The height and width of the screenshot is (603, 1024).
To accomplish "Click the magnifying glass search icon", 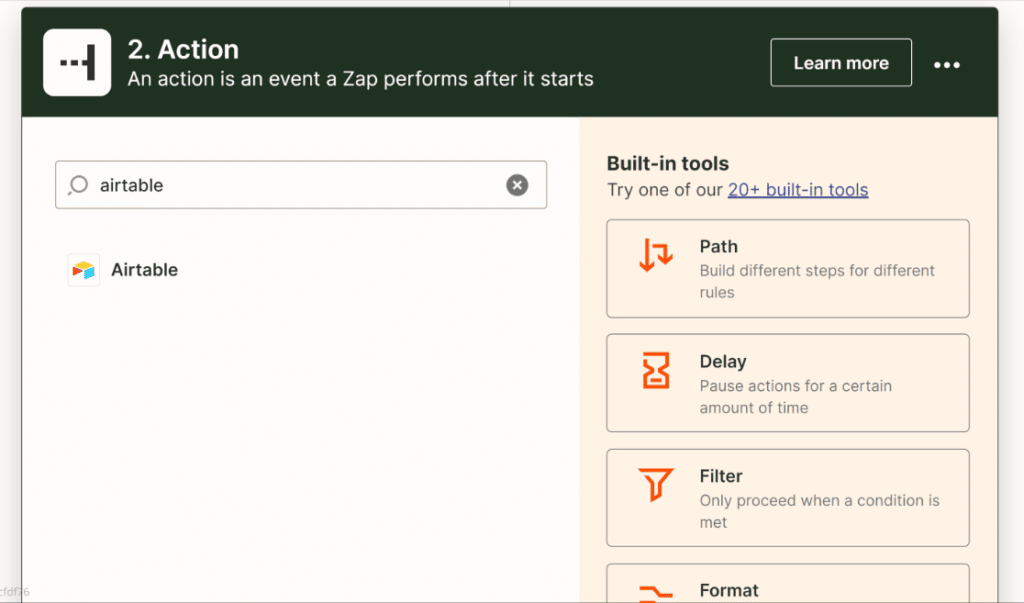I will pyautogui.click(x=78, y=185).
